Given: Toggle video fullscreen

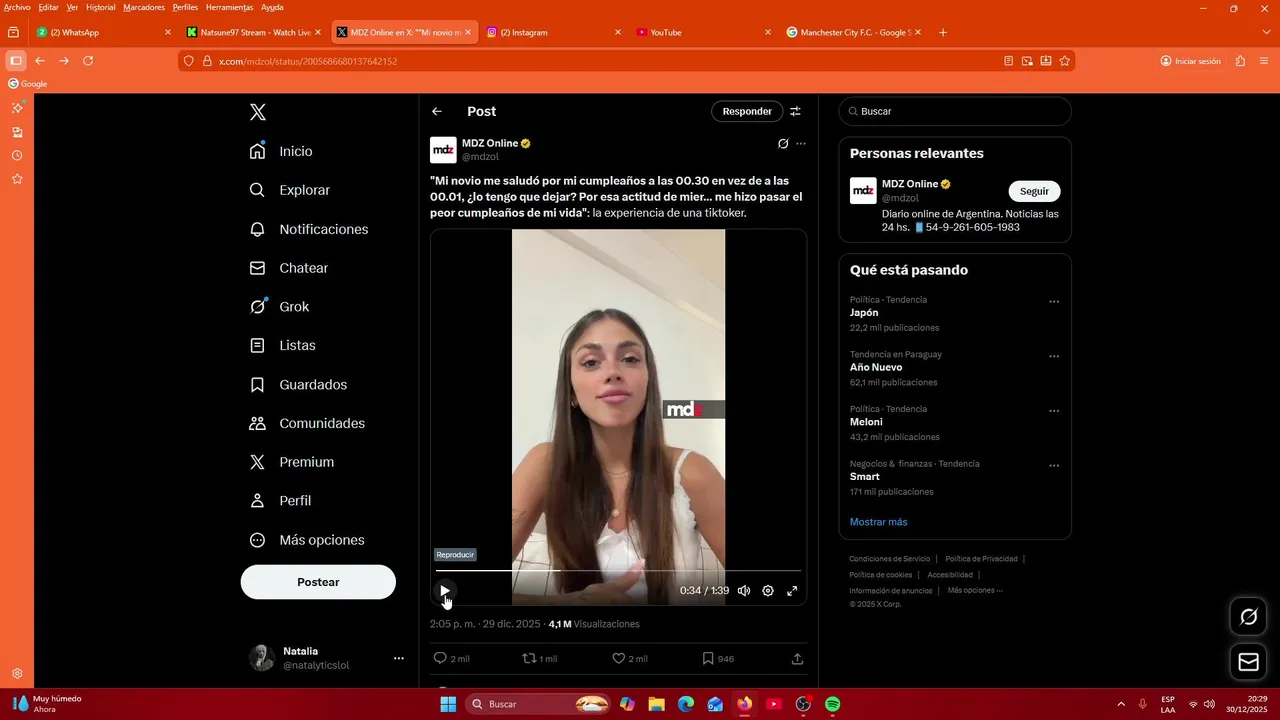Looking at the screenshot, I should tap(792, 591).
